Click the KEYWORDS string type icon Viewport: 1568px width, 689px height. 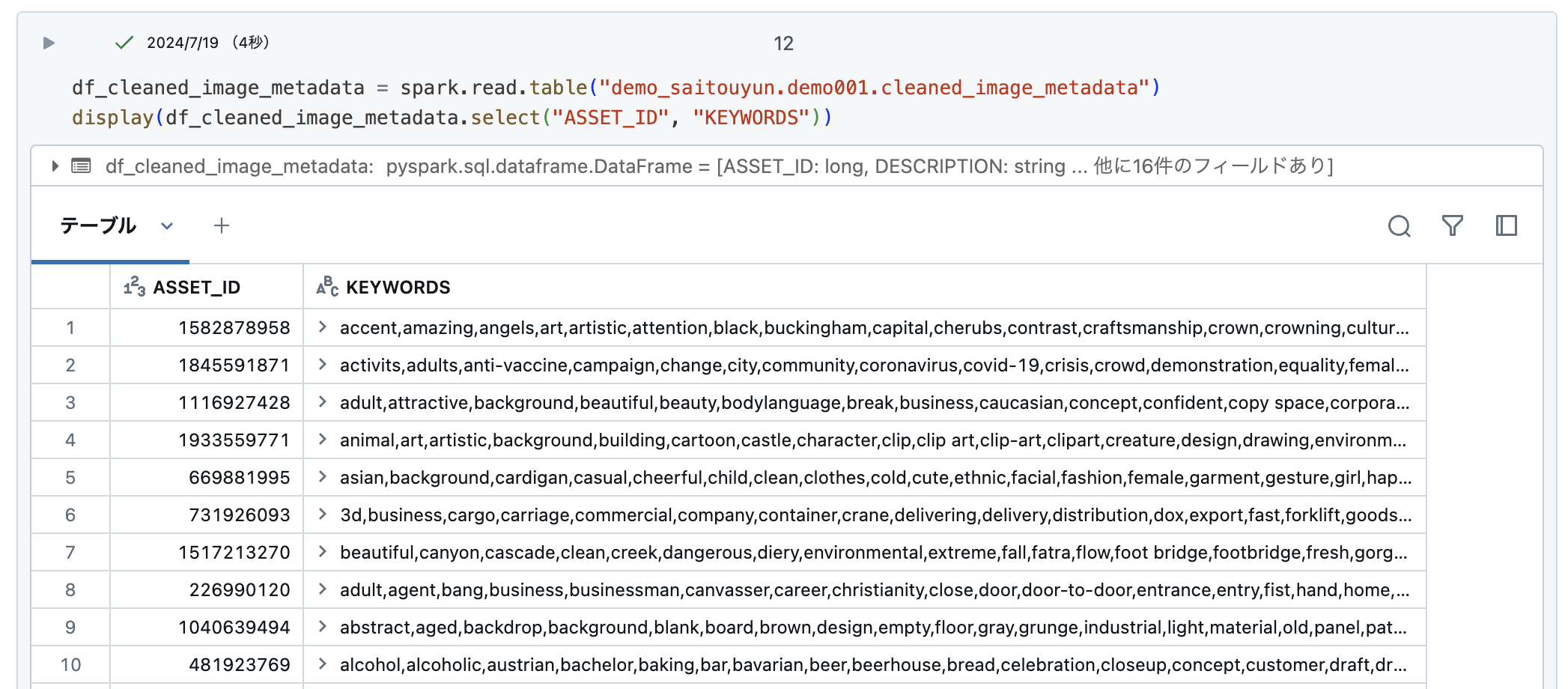pyautogui.click(x=327, y=287)
